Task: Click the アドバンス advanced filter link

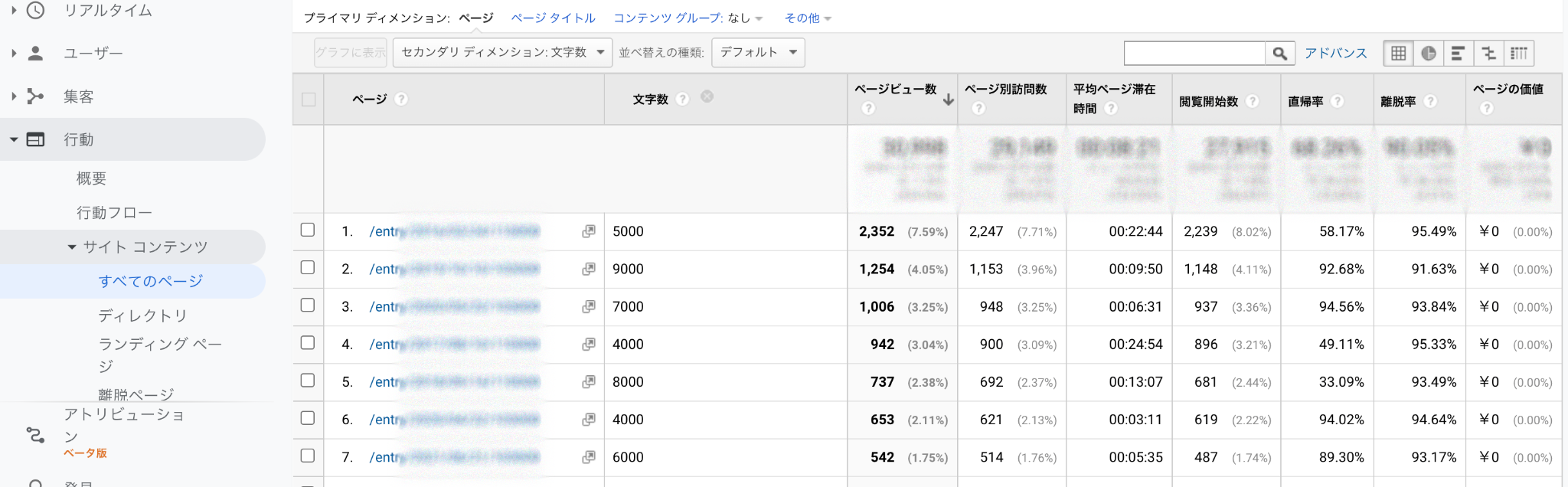Action: [x=1335, y=53]
